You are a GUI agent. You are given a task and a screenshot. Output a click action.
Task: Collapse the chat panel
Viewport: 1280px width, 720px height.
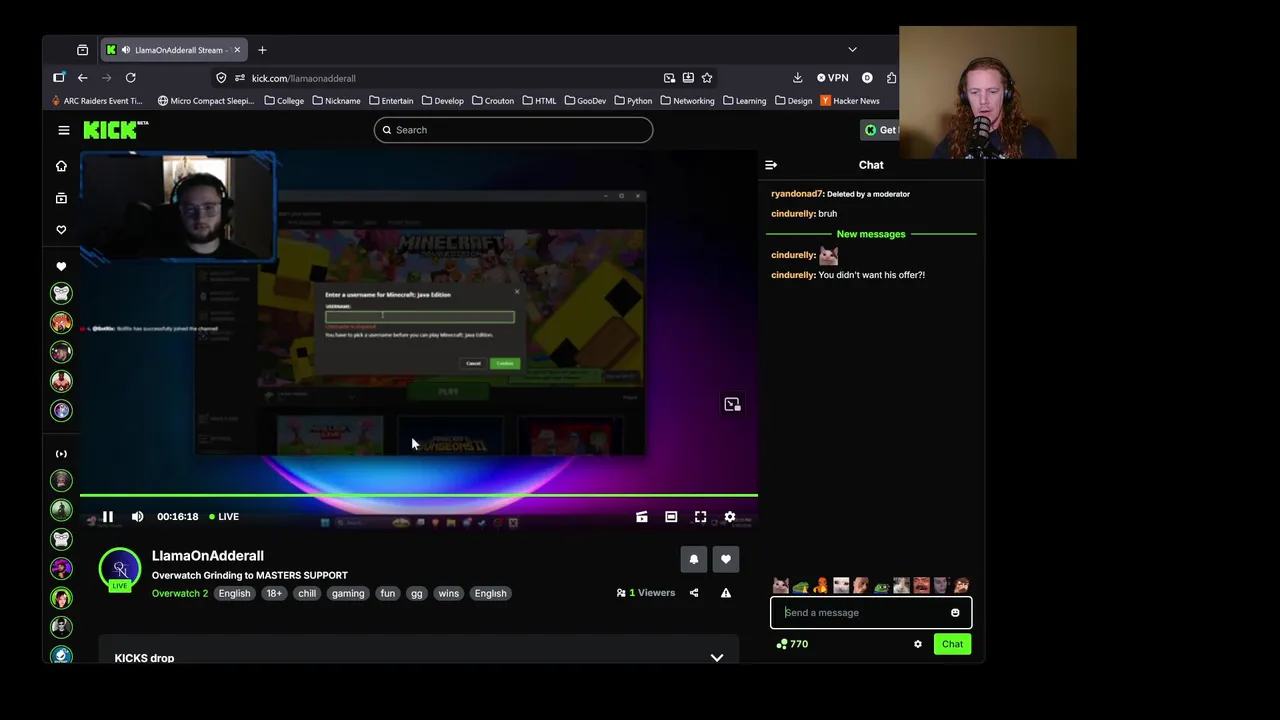coord(771,165)
